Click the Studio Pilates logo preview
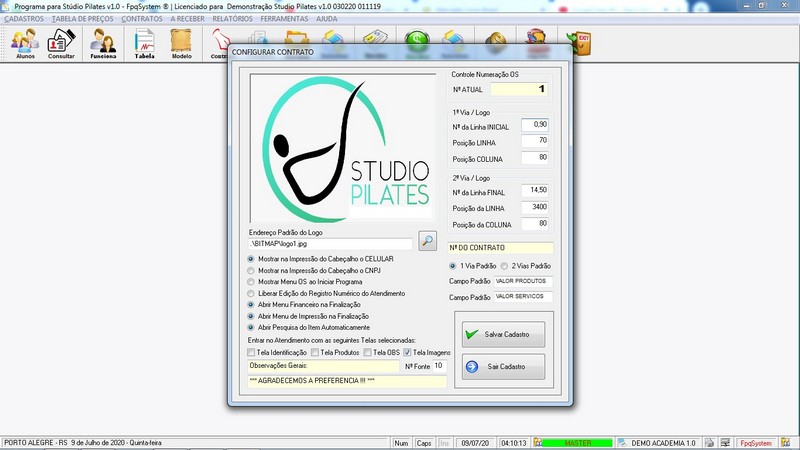800x450 pixels. (342, 148)
